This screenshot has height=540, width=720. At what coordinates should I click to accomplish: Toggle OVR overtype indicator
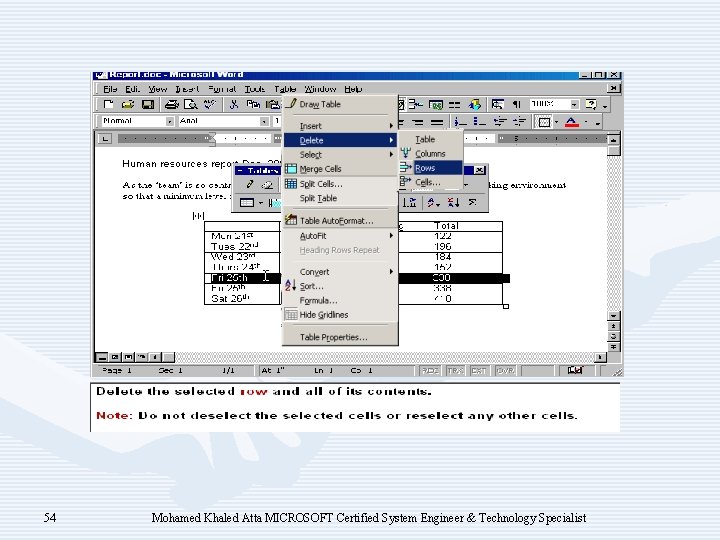[505, 371]
